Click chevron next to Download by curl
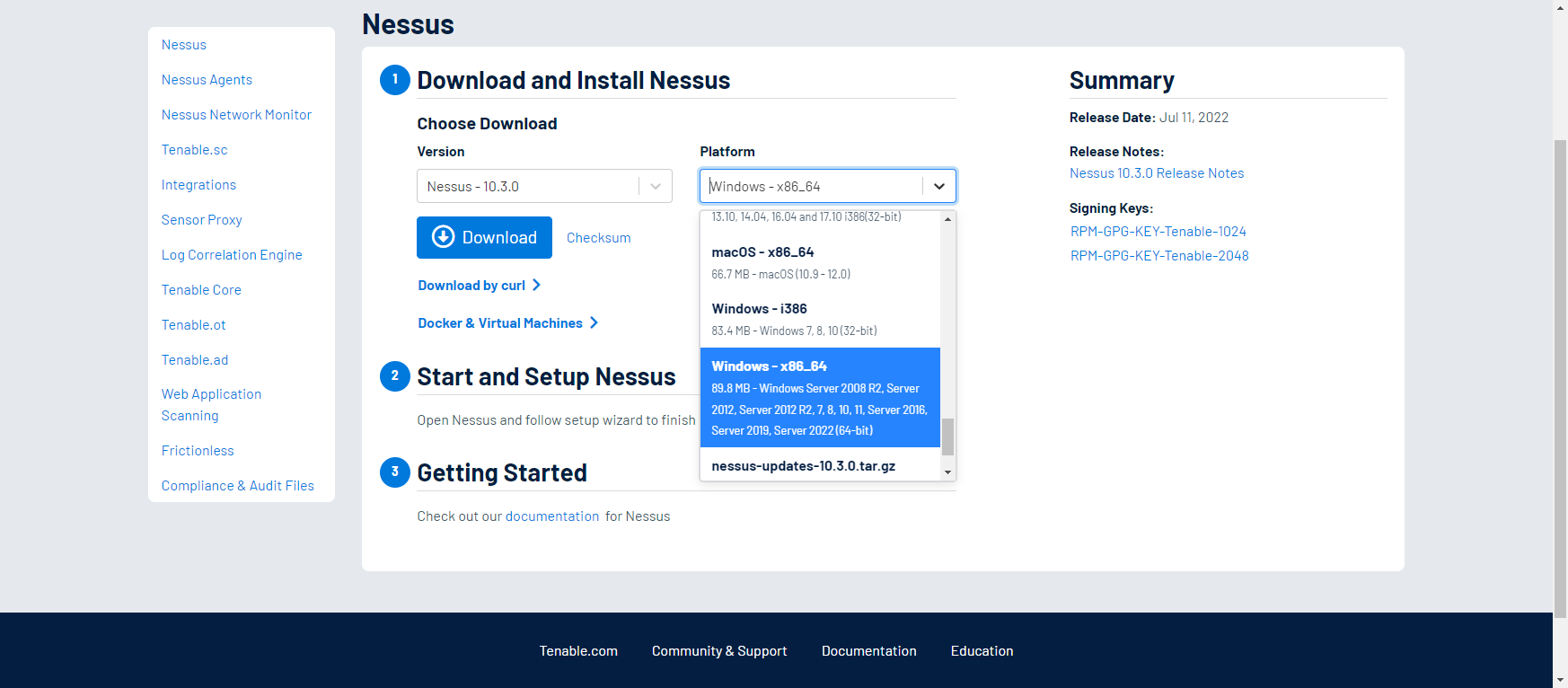 coord(536,285)
